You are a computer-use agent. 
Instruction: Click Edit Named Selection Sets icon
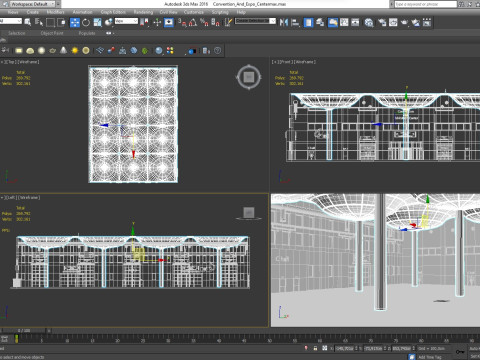228,22
